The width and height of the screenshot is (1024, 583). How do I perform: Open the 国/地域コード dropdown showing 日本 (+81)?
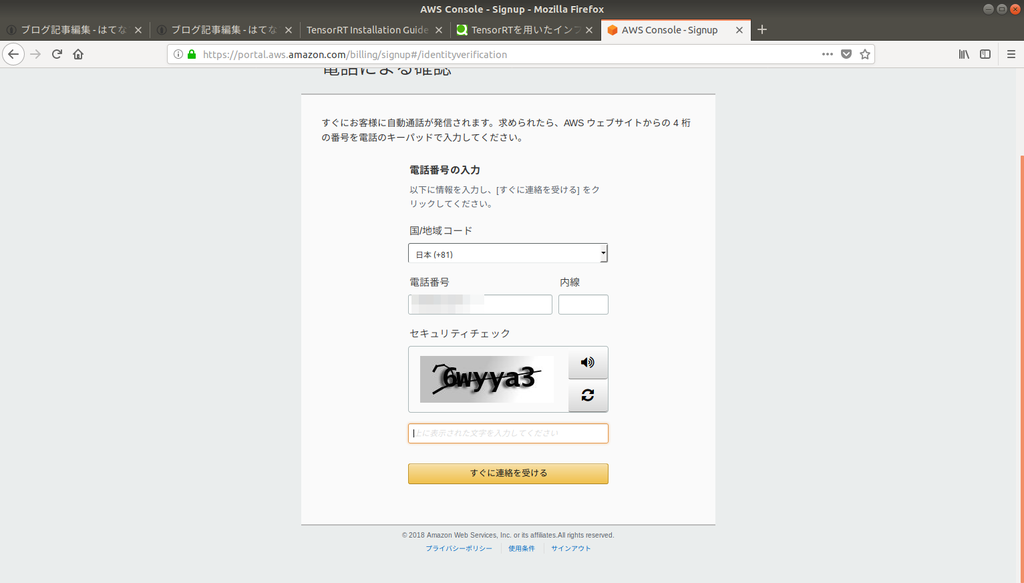[x=508, y=253]
